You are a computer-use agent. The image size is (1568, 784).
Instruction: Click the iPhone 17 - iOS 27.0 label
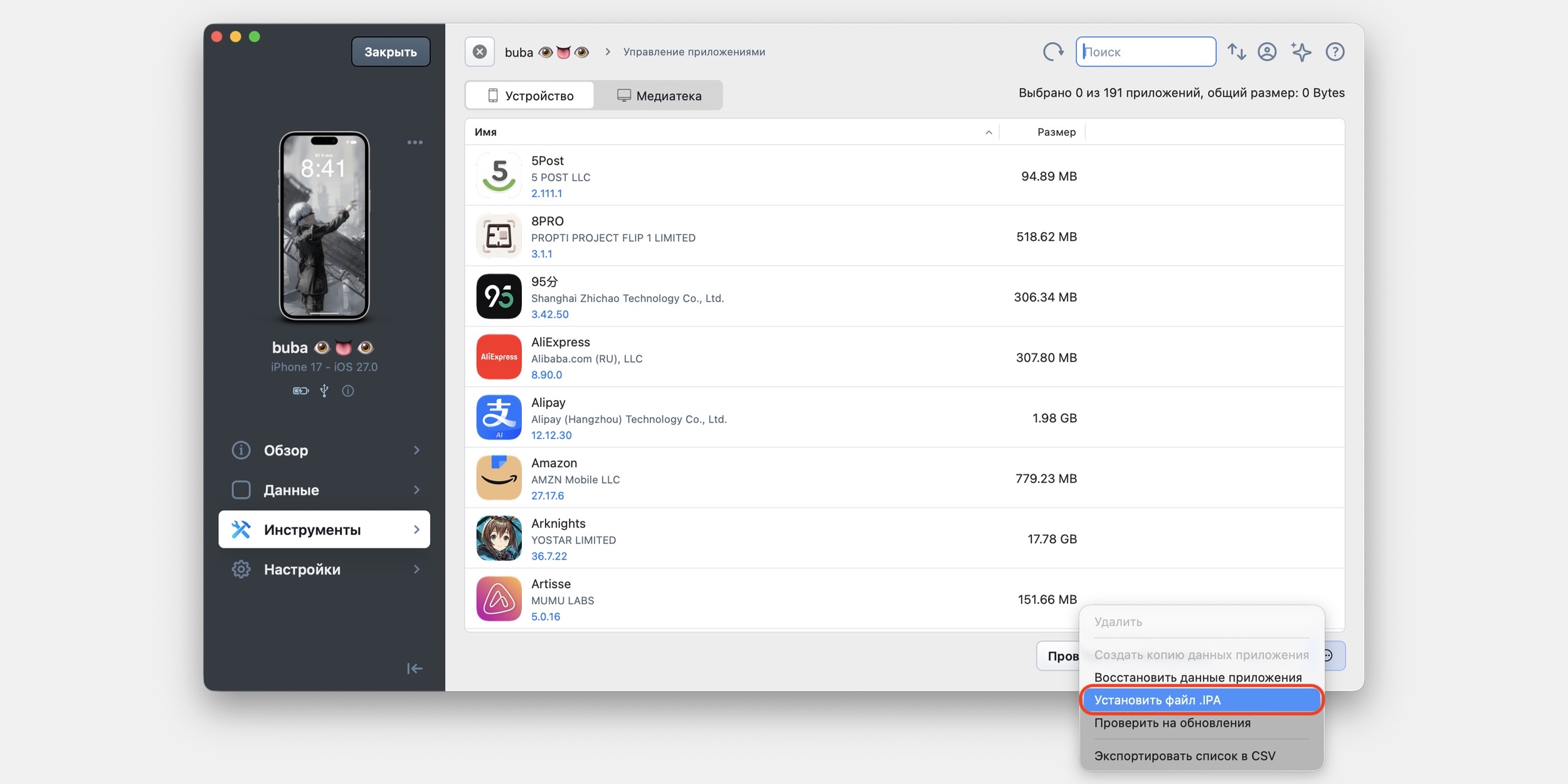tap(324, 367)
